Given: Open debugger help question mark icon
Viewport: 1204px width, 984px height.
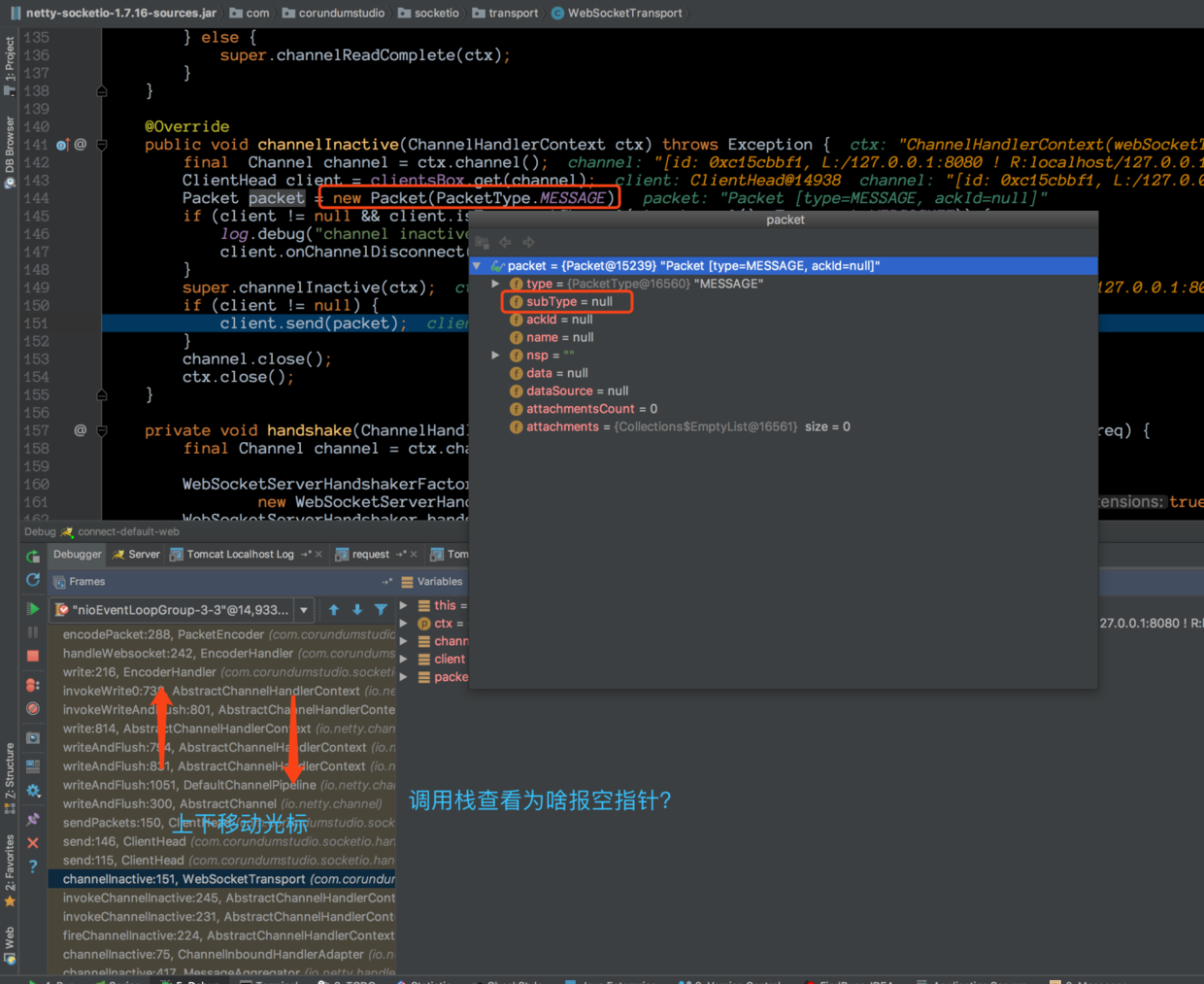Looking at the screenshot, I should point(33,866).
